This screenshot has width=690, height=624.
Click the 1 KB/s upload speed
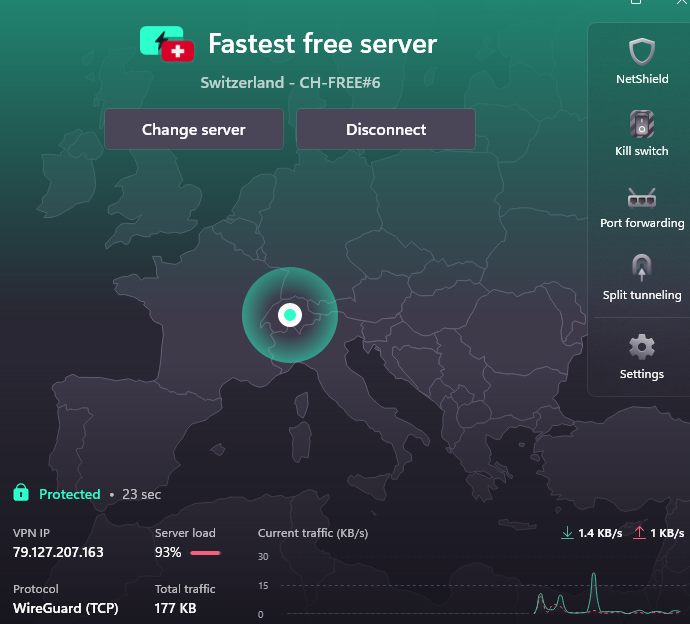(667, 533)
